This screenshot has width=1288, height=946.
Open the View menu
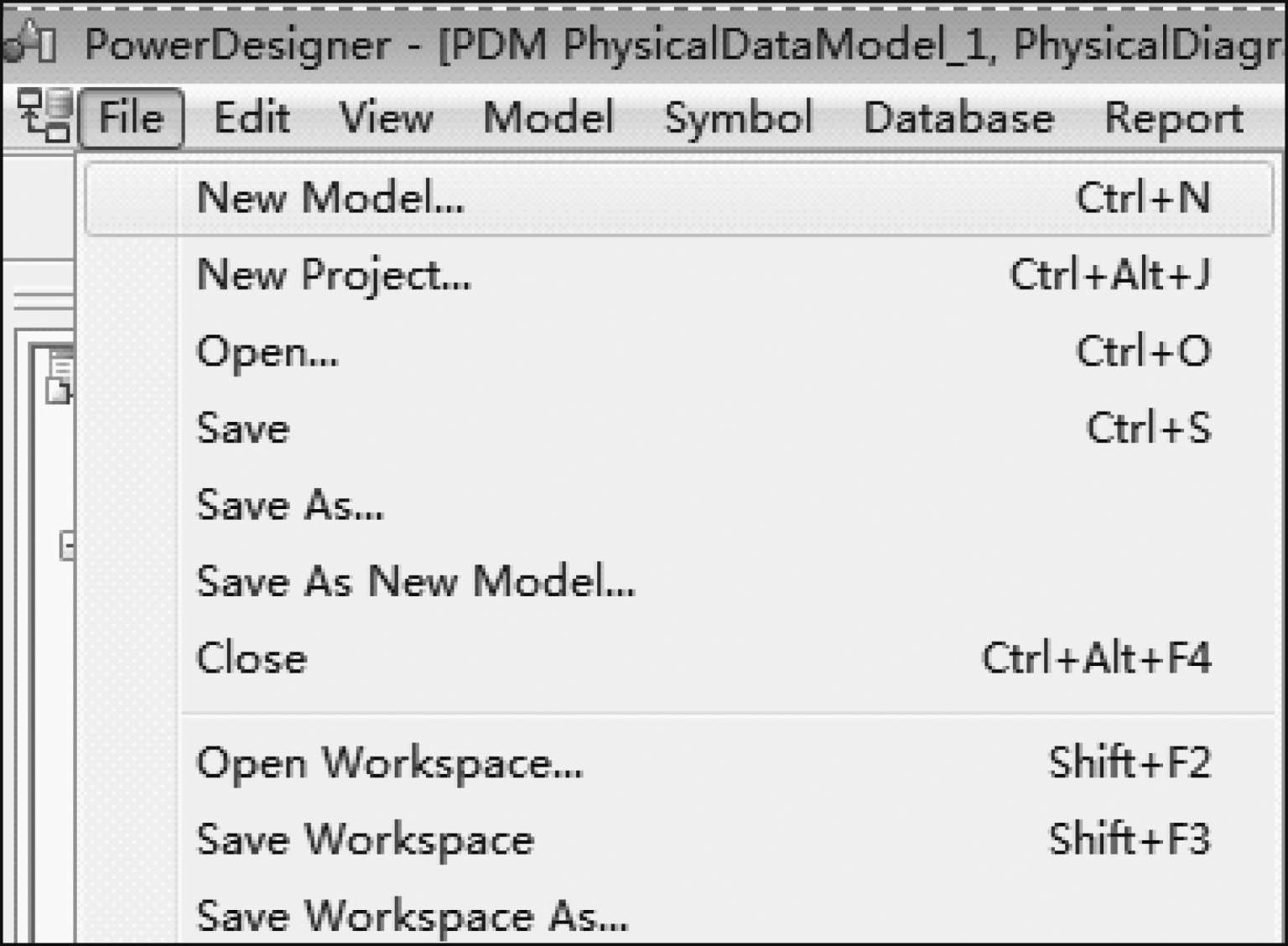pyautogui.click(x=386, y=117)
